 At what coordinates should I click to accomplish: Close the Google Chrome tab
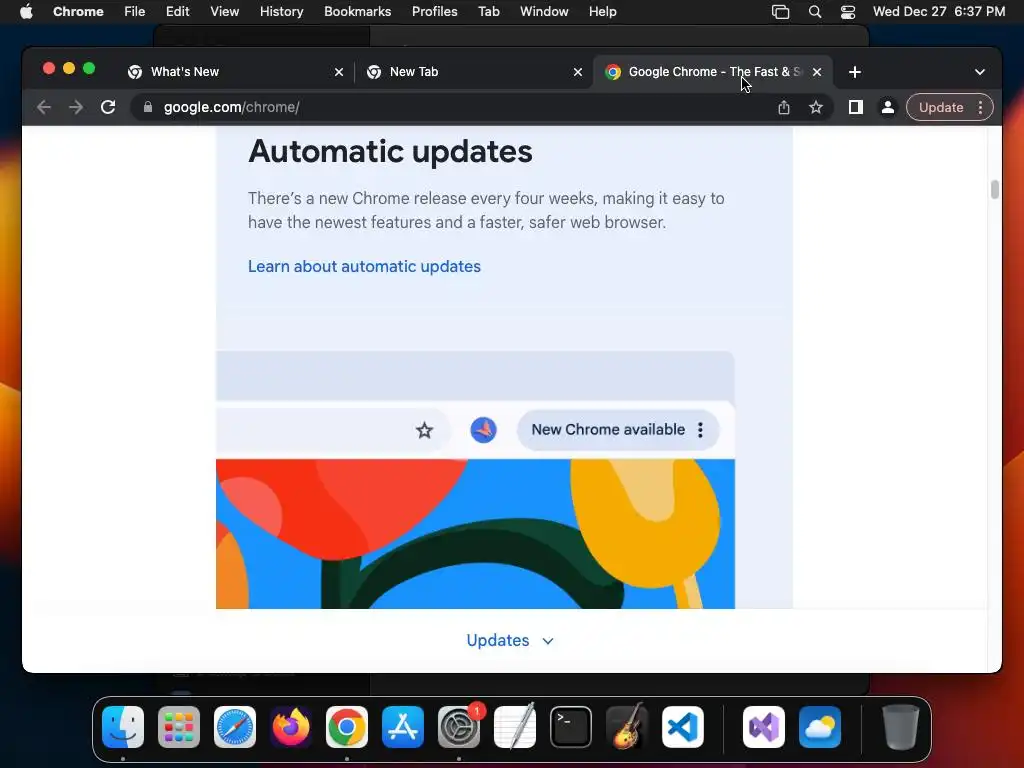(x=817, y=72)
